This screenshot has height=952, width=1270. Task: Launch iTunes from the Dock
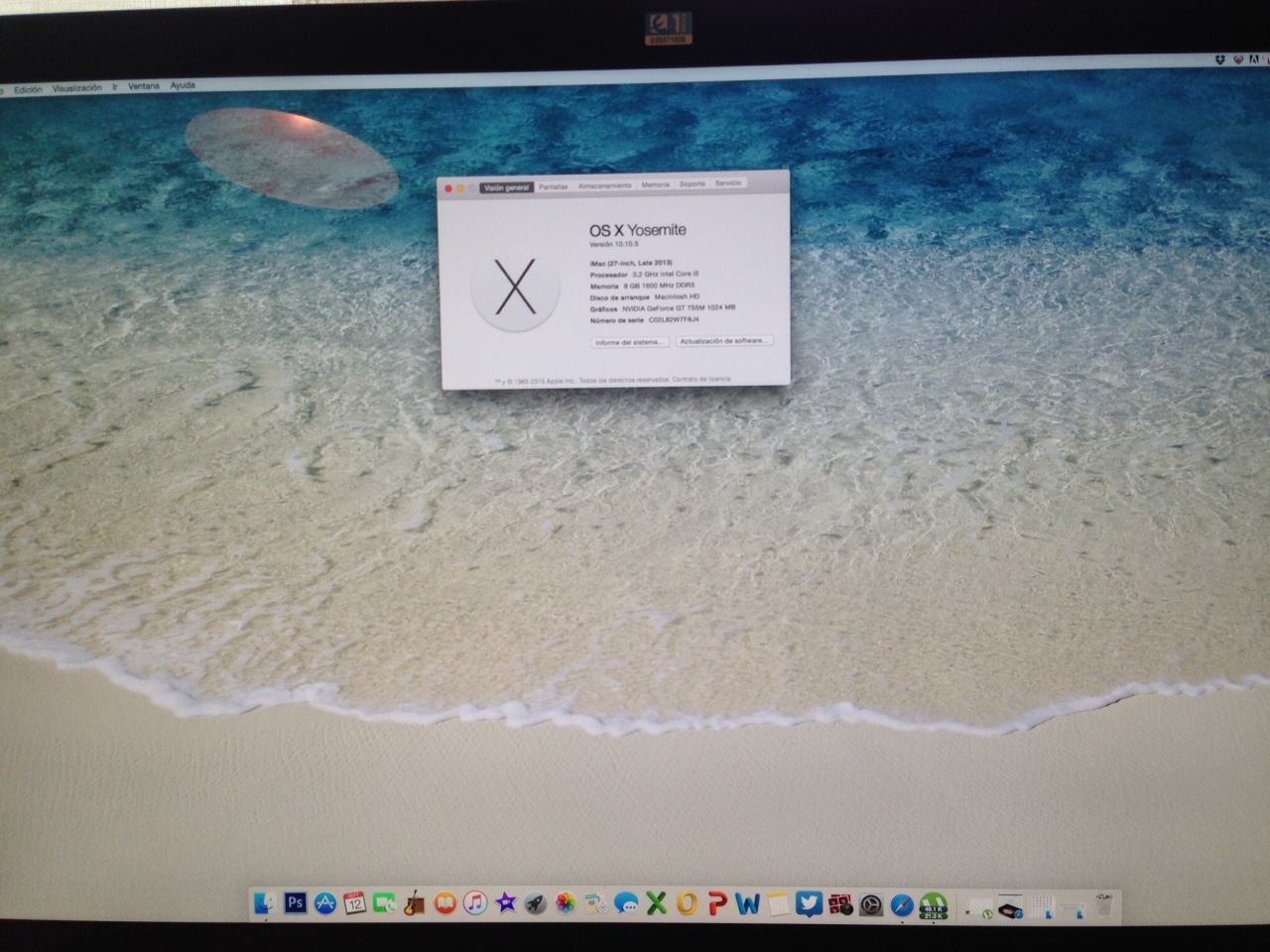[x=475, y=902]
